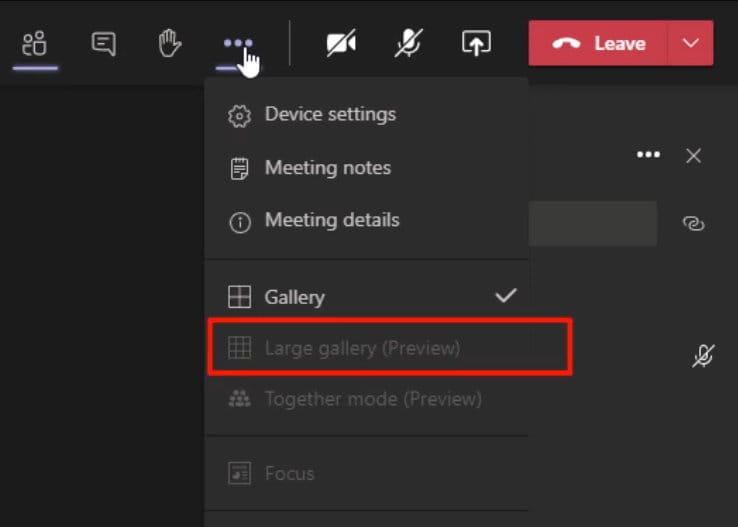738x527 pixels.
Task: Unmute the microphone in toolbar
Action: click(408, 44)
